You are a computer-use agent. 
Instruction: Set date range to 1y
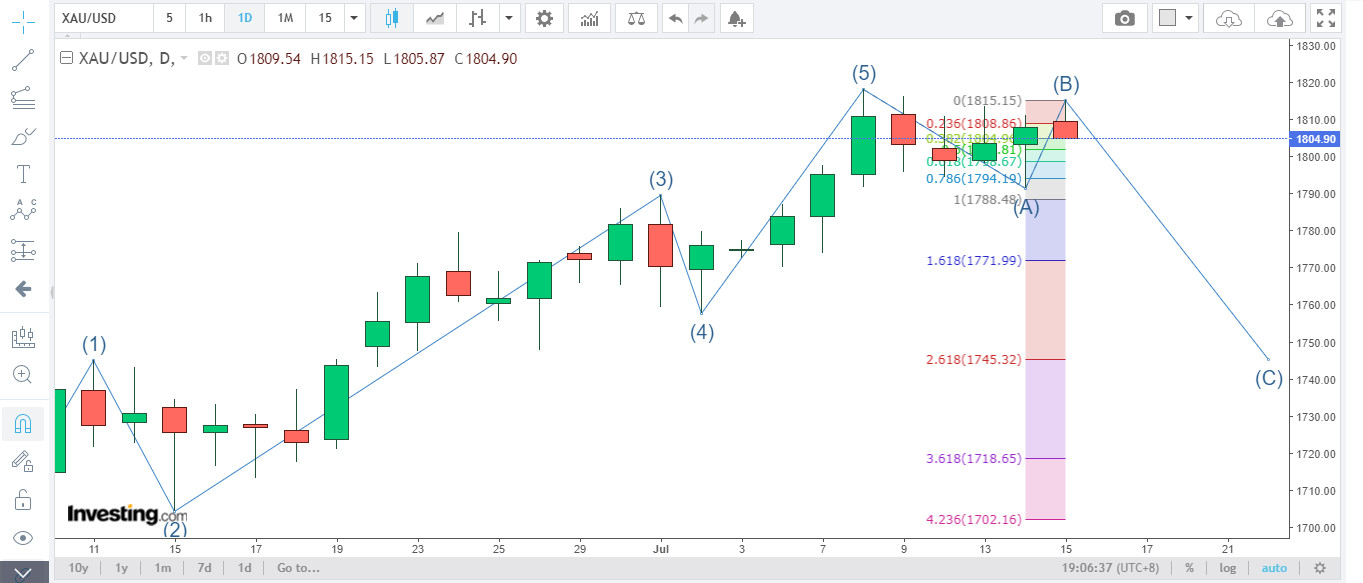click(121, 568)
